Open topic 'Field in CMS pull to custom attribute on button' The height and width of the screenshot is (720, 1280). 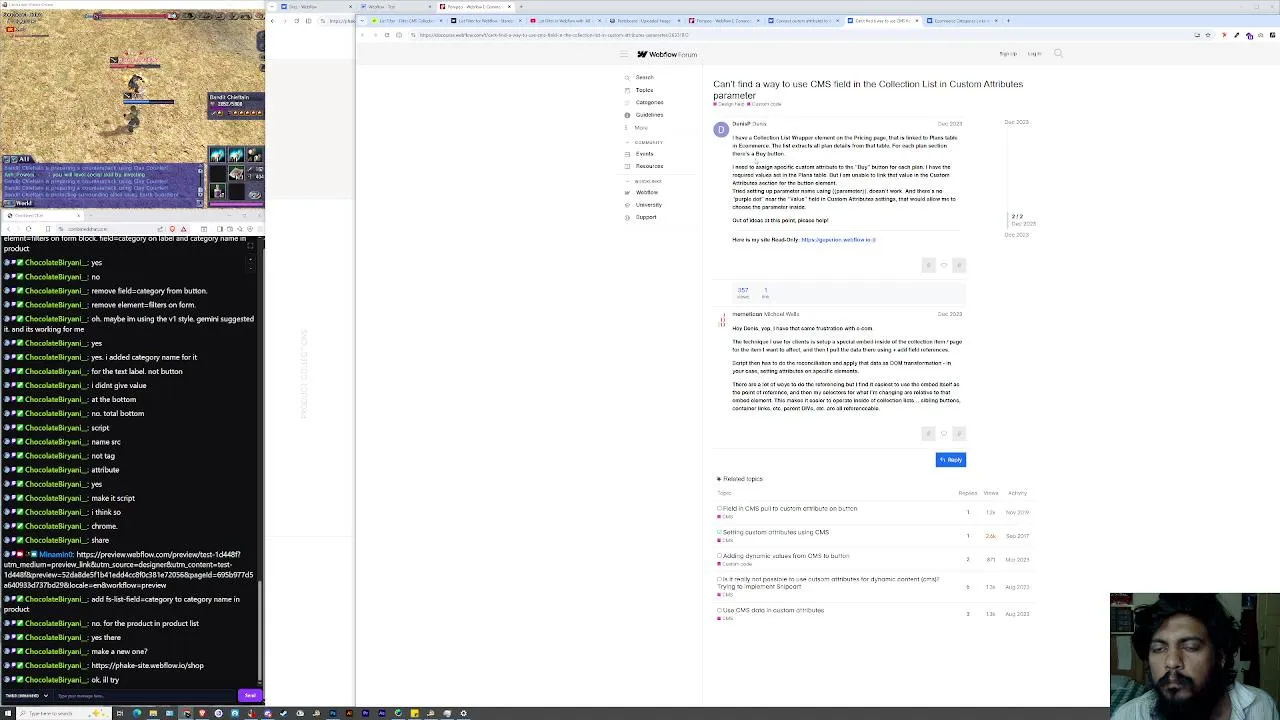(x=790, y=509)
